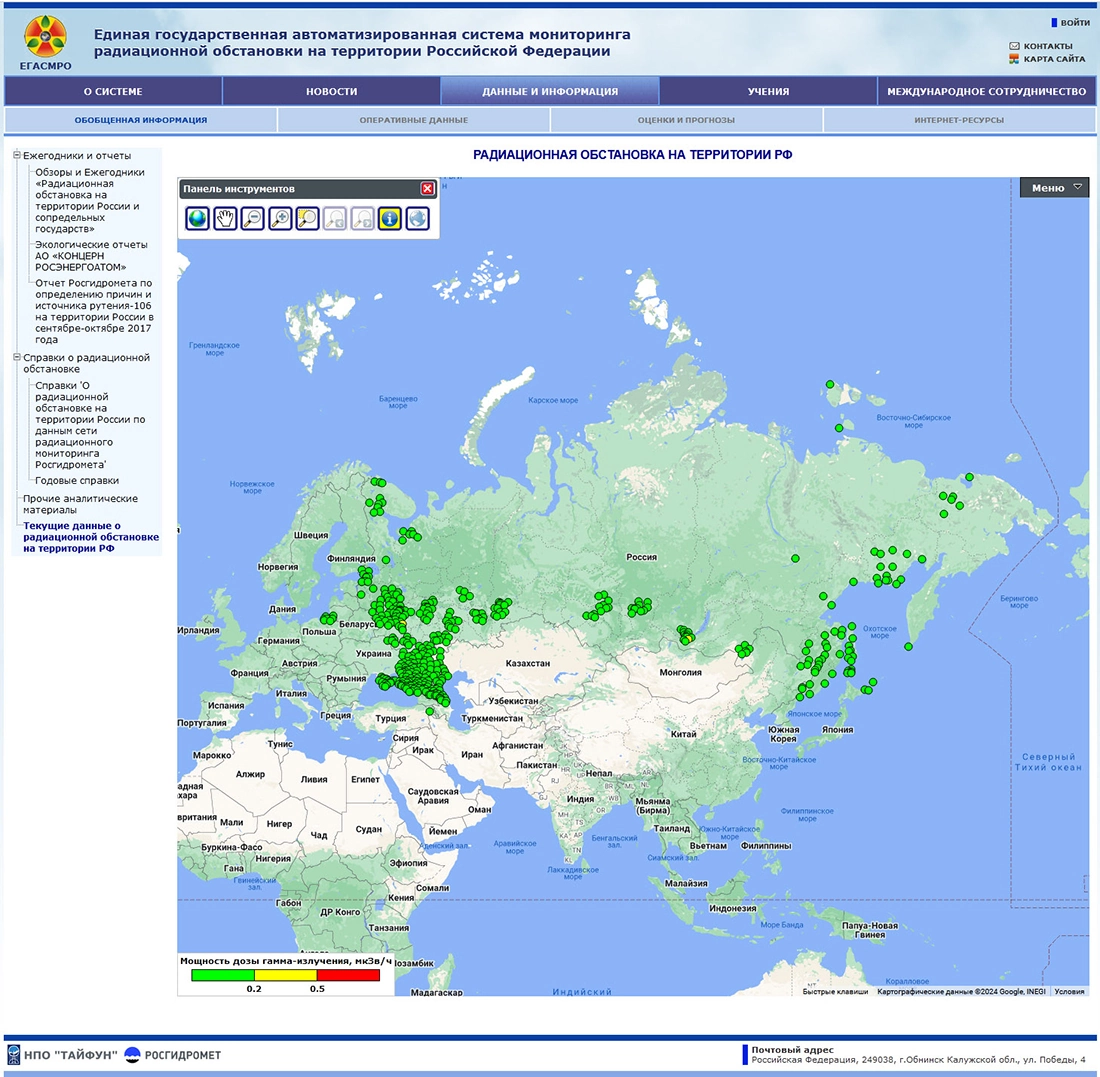Screen dimensions: 1100x1077
Task: Click the last globe icon in toolbar
Action: coord(417,218)
